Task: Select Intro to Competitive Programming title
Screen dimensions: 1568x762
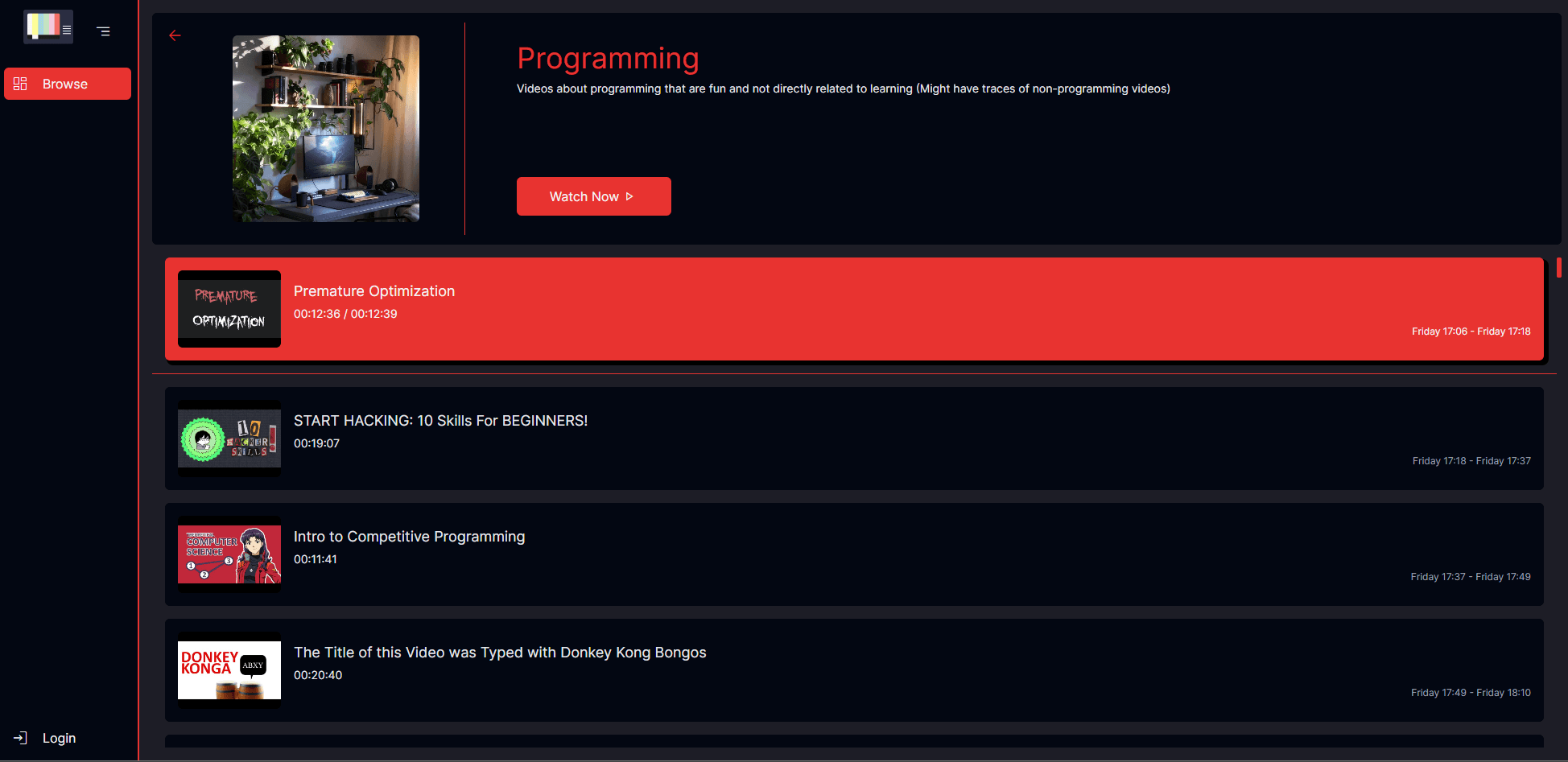Action: [x=409, y=537]
